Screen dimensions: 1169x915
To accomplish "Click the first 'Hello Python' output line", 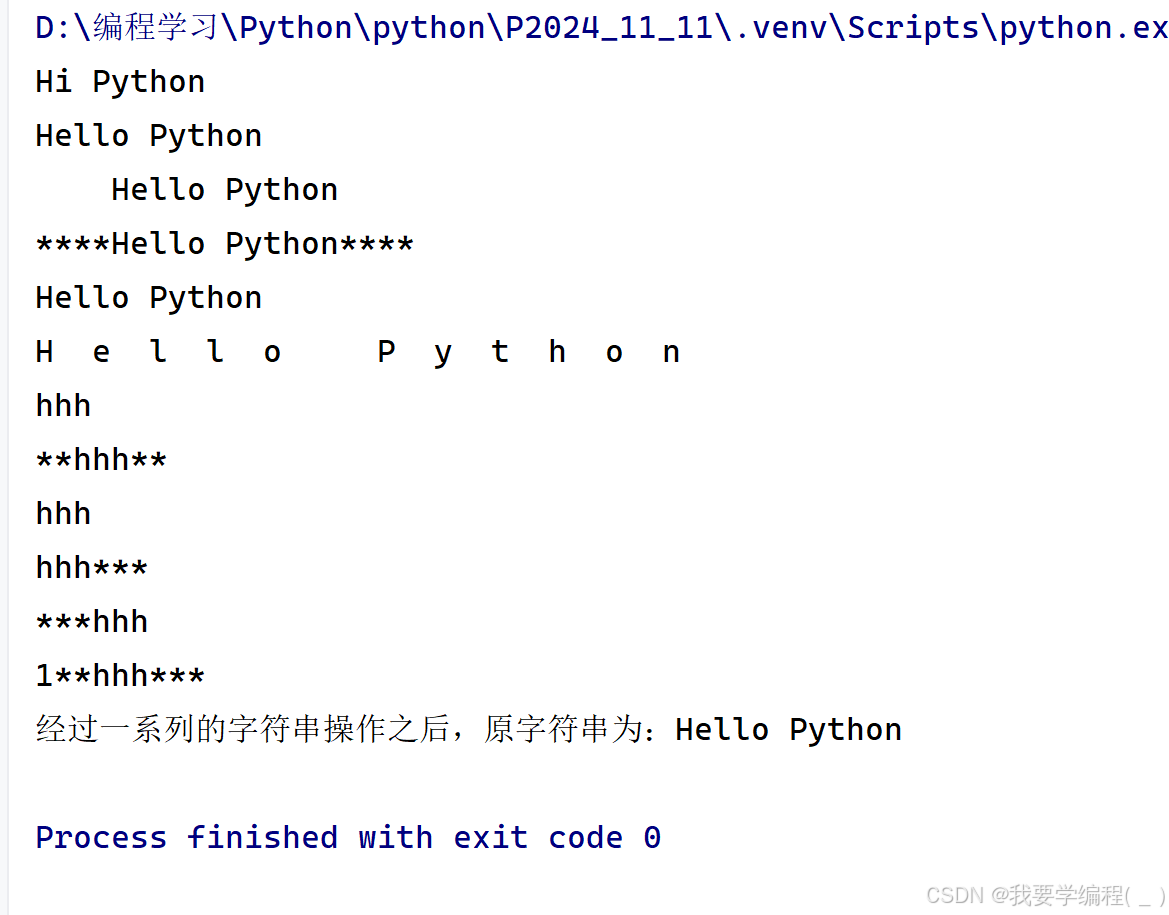I will [148, 136].
